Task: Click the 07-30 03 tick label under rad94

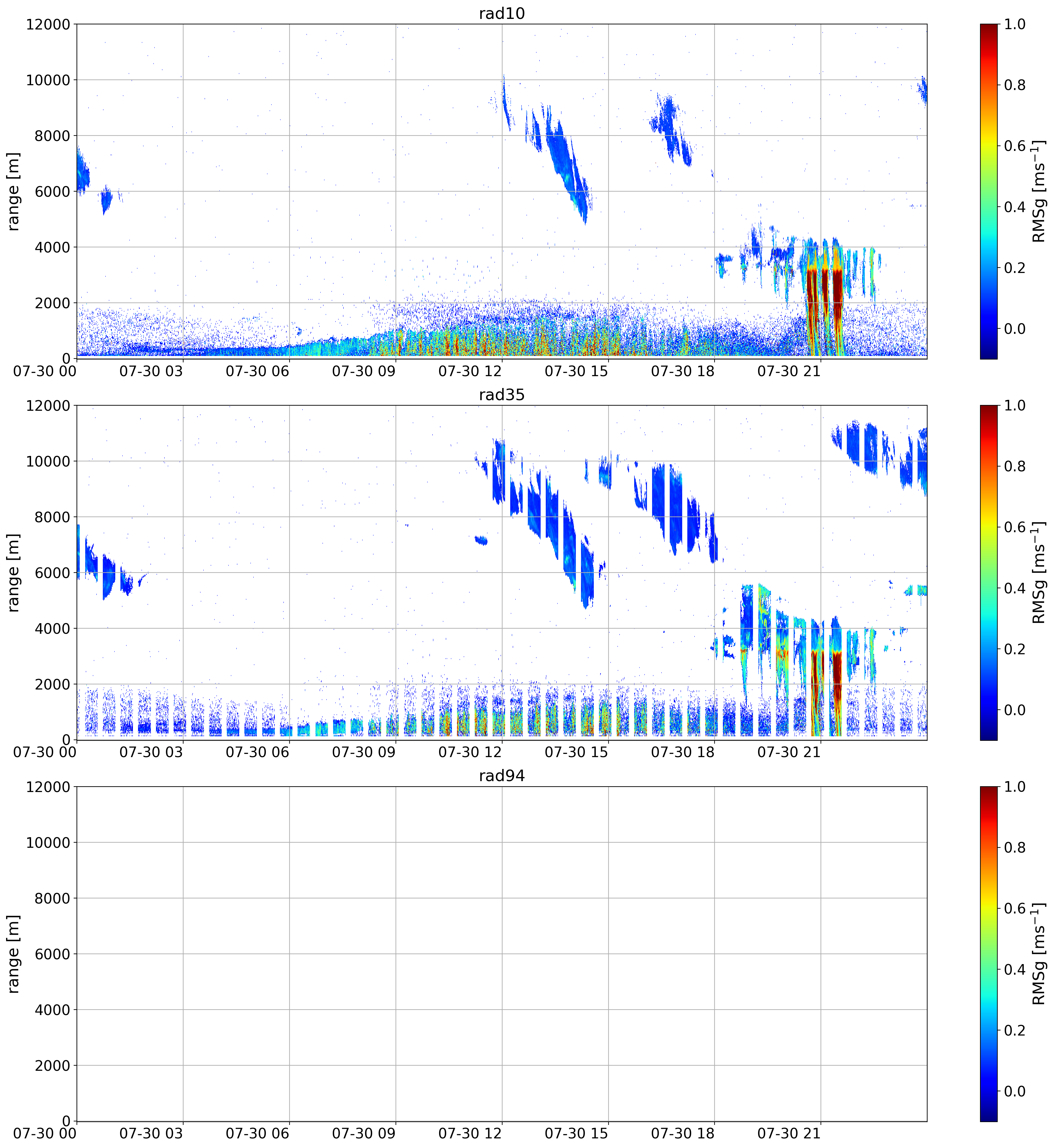Action: pyautogui.click(x=151, y=1133)
